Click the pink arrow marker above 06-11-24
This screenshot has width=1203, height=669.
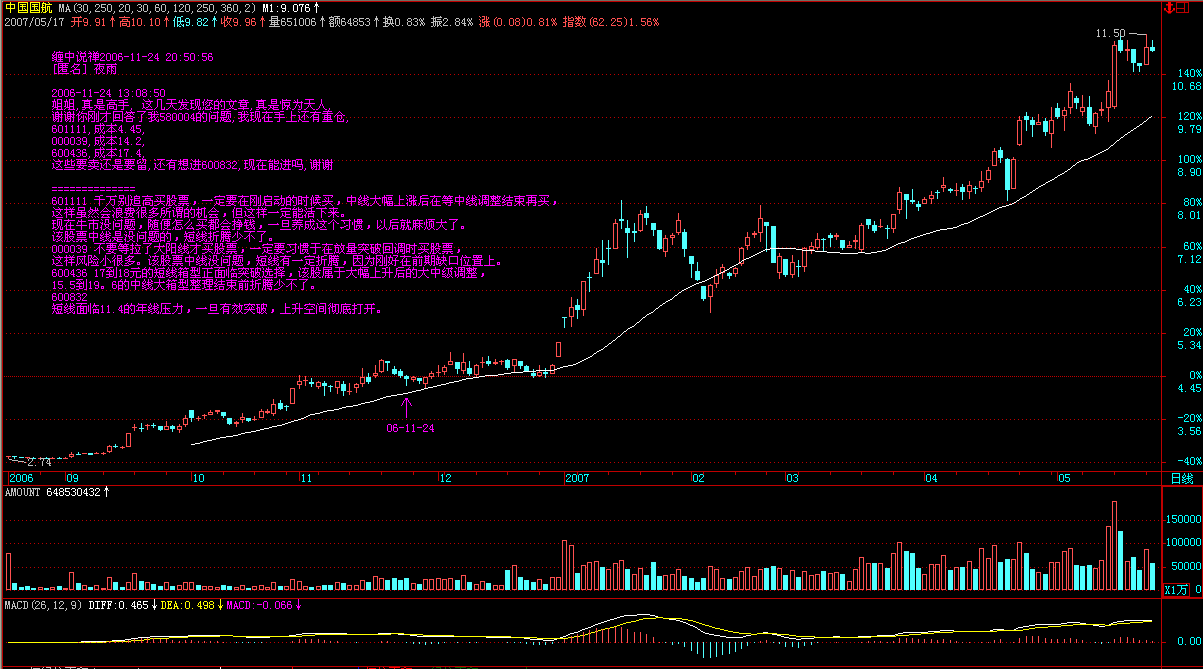point(406,405)
